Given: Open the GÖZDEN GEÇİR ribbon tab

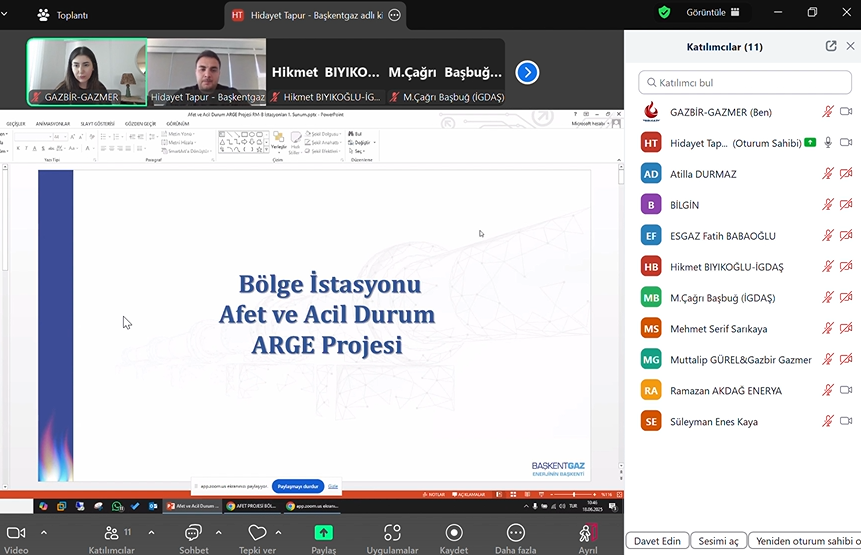Looking at the screenshot, I should [140, 124].
